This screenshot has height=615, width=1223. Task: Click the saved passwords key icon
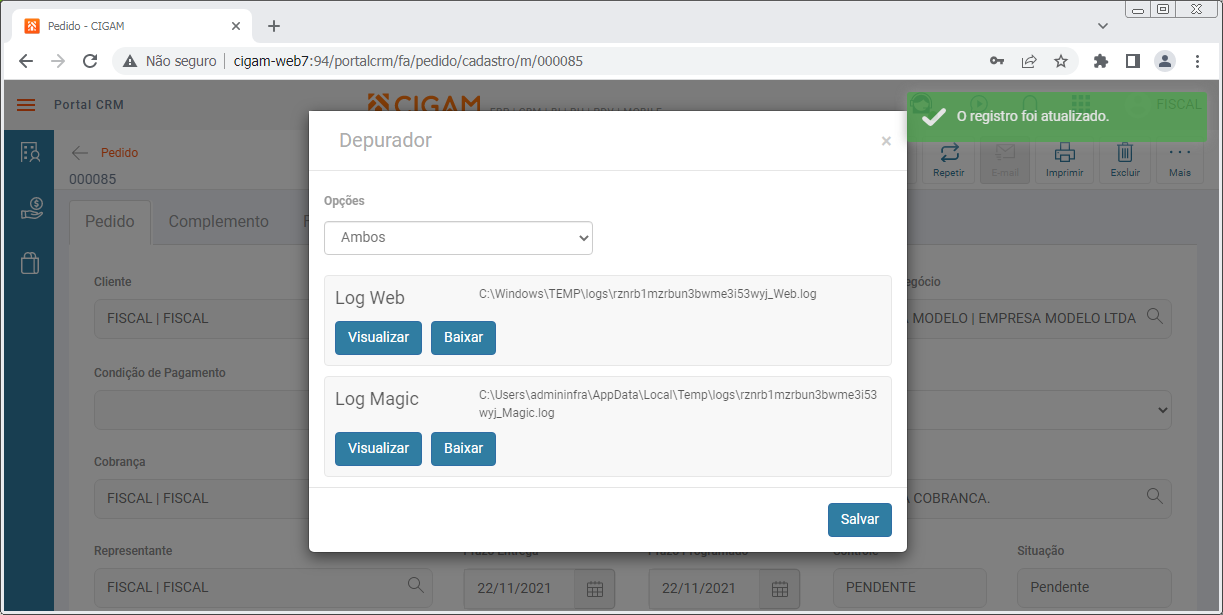997,61
